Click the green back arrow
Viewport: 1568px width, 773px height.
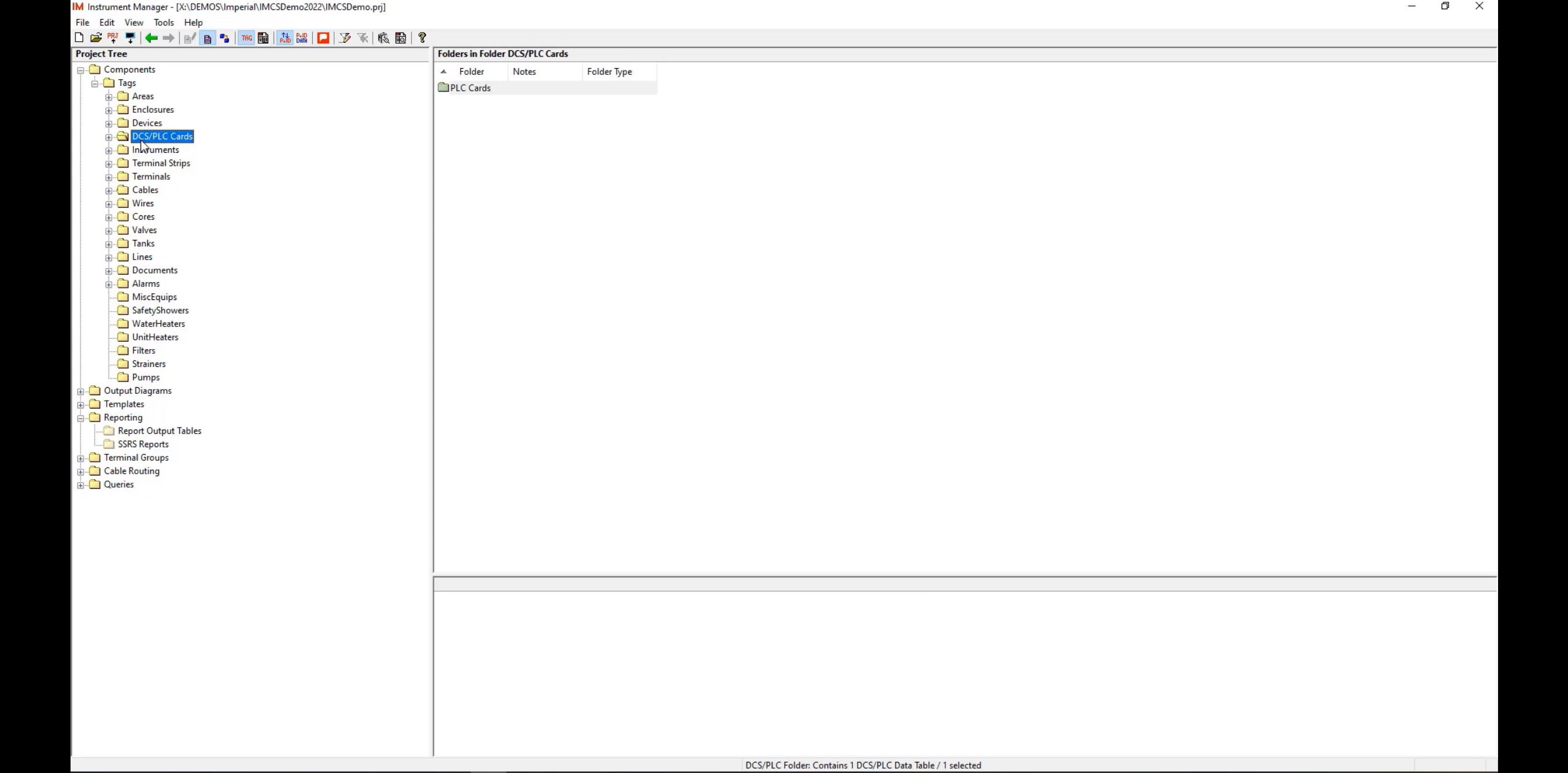click(151, 38)
